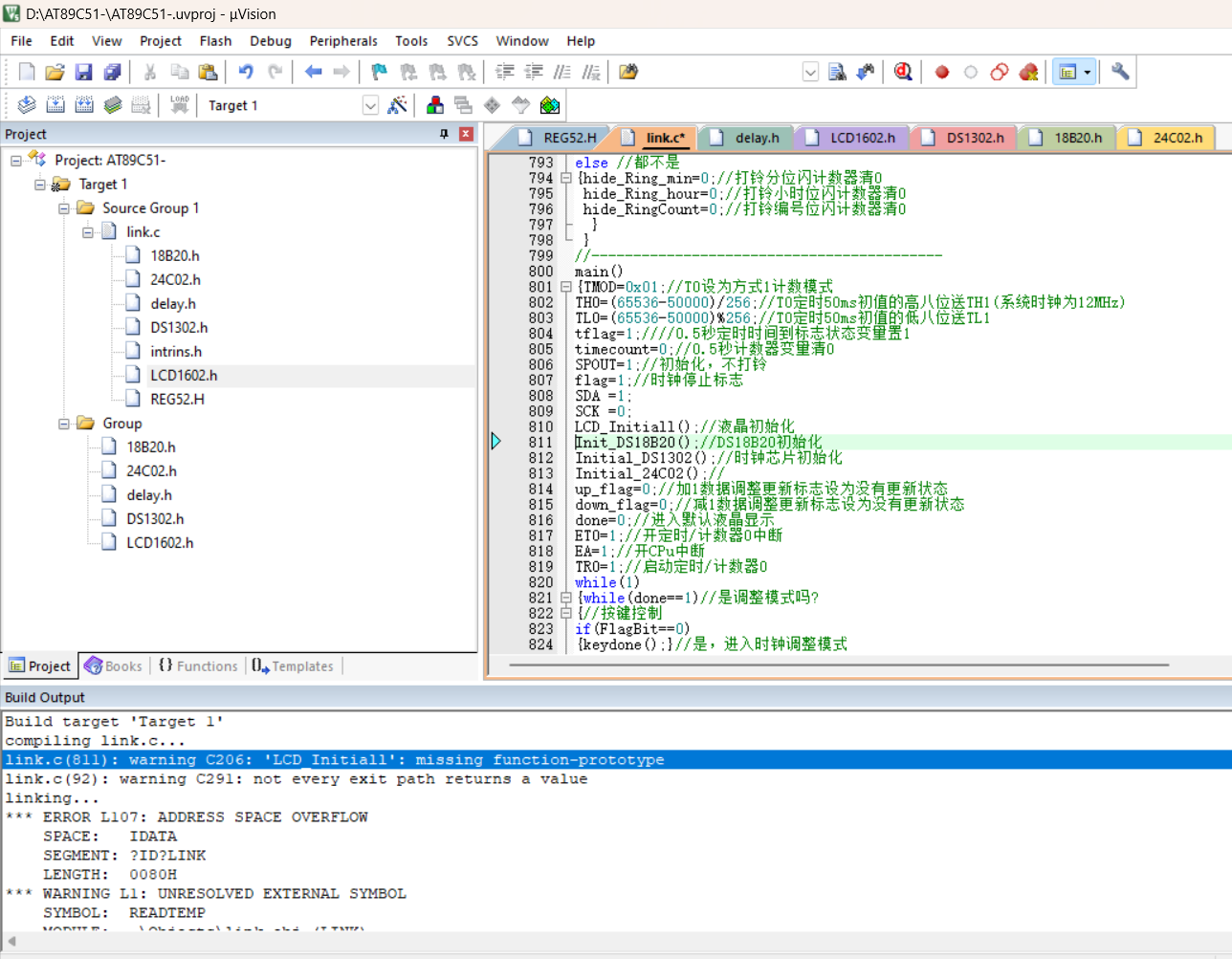Select the warning C291 build output line
Screen dimensions: 1232x959
coord(297,779)
